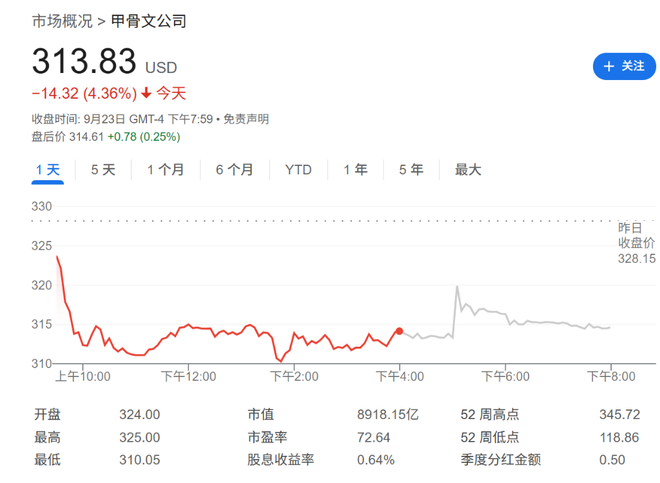The height and width of the screenshot is (483, 660).
Task: Select the 5 年 tab
Action: click(410, 170)
